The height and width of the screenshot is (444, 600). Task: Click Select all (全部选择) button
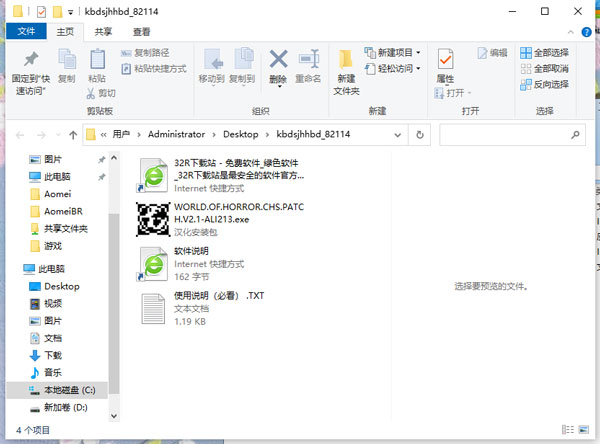543,52
